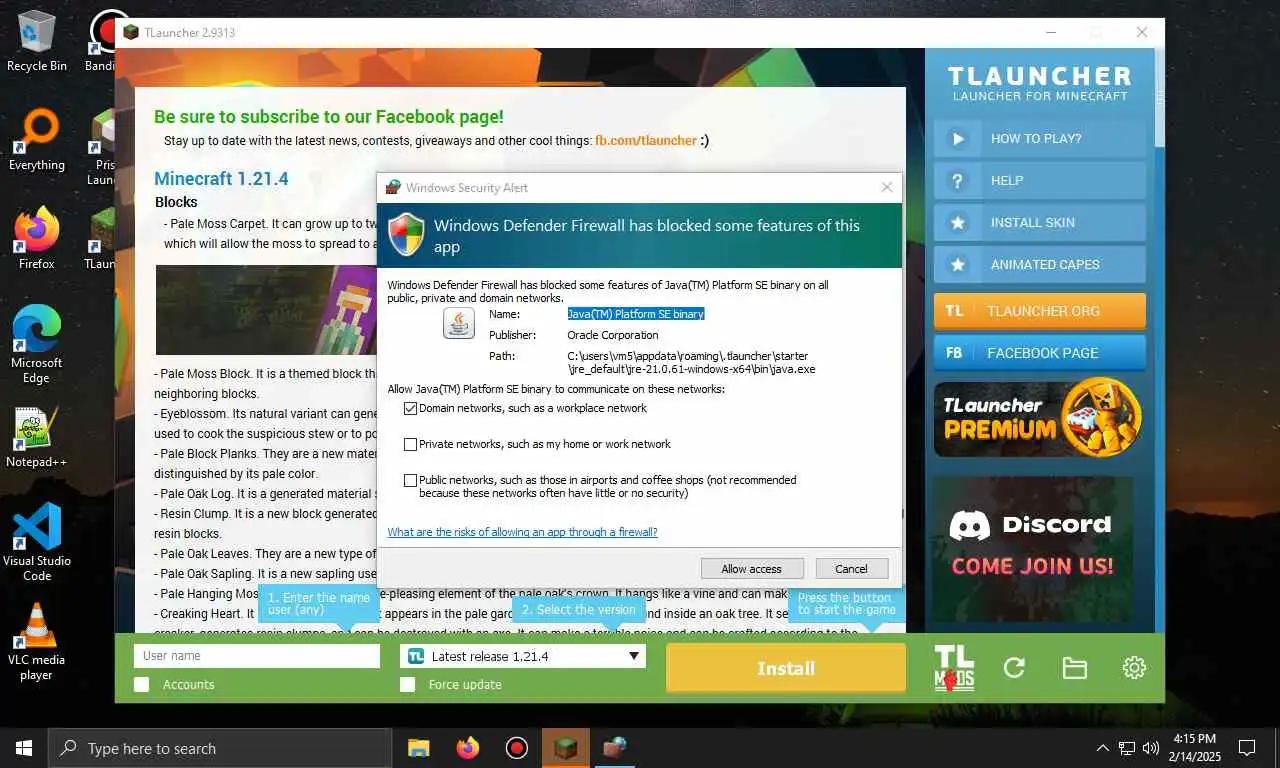Viewport: 1280px width, 768px height.
Task: Open the Latest release 1.21.4 version dropdown
Action: point(523,656)
